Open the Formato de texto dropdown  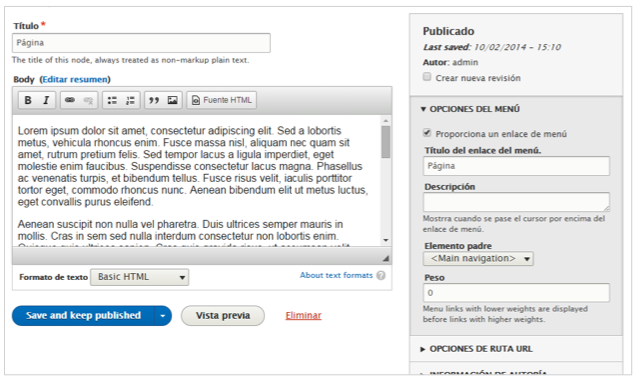(139, 277)
